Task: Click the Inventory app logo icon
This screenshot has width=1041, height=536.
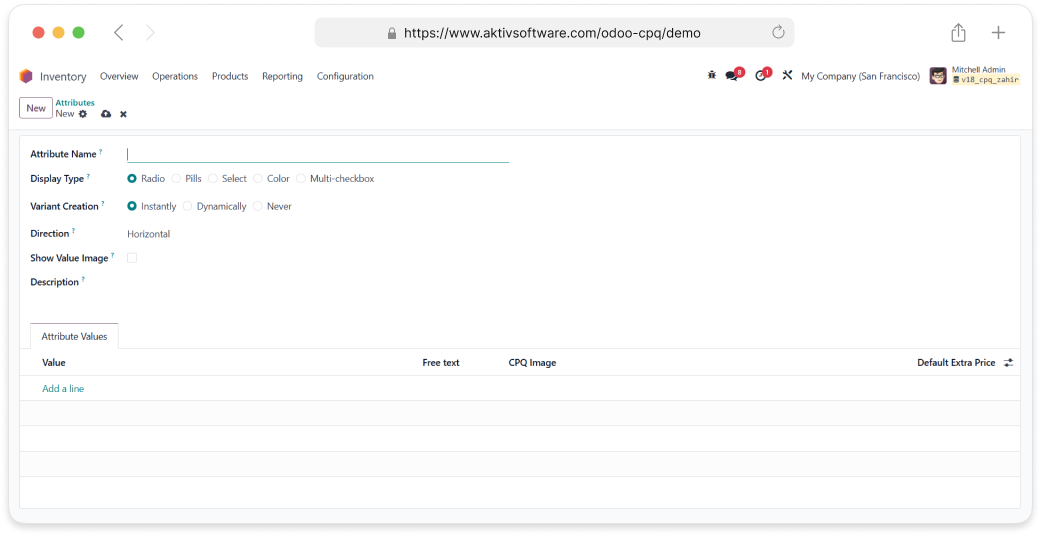Action: click(26, 76)
